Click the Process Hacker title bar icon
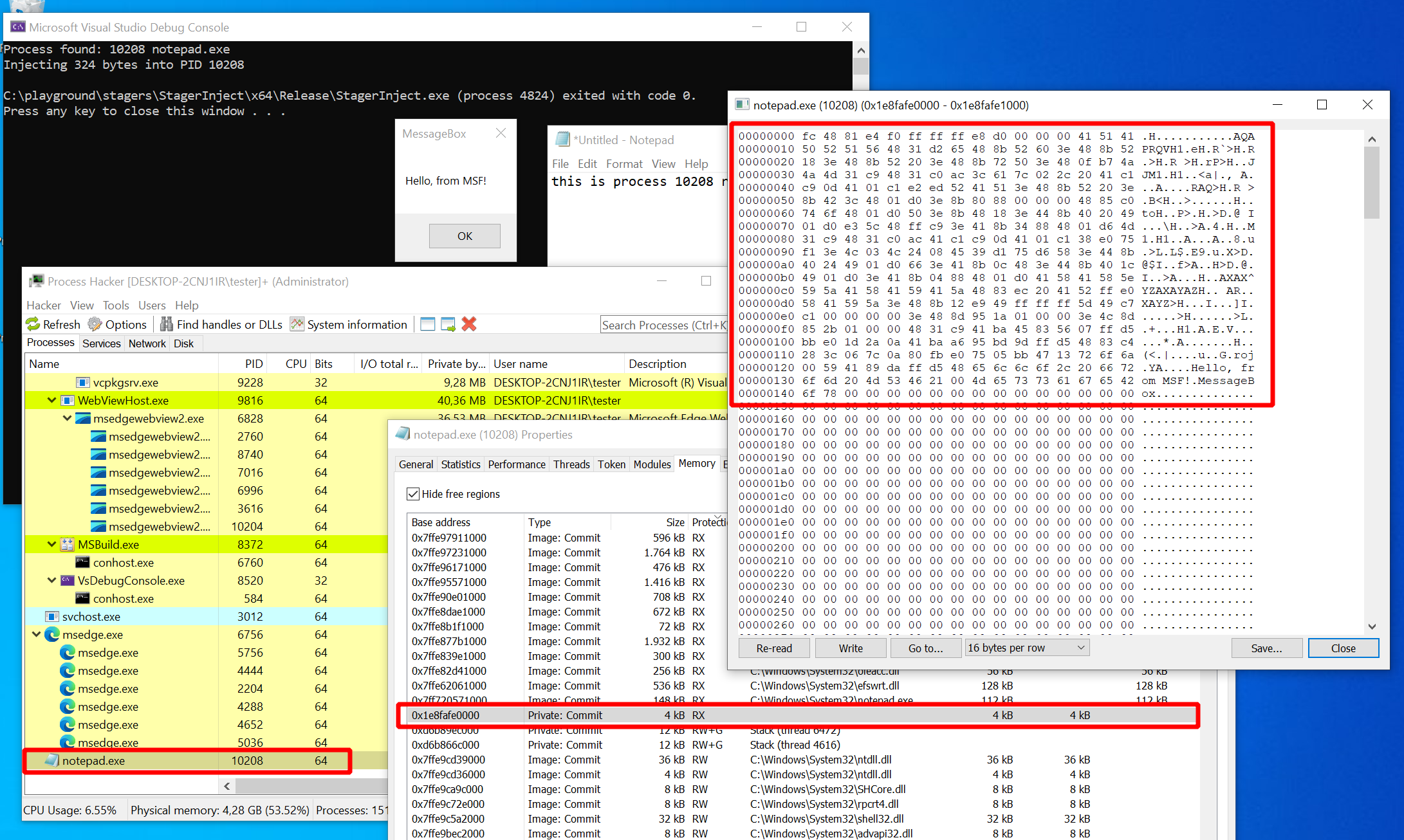 pos(37,281)
